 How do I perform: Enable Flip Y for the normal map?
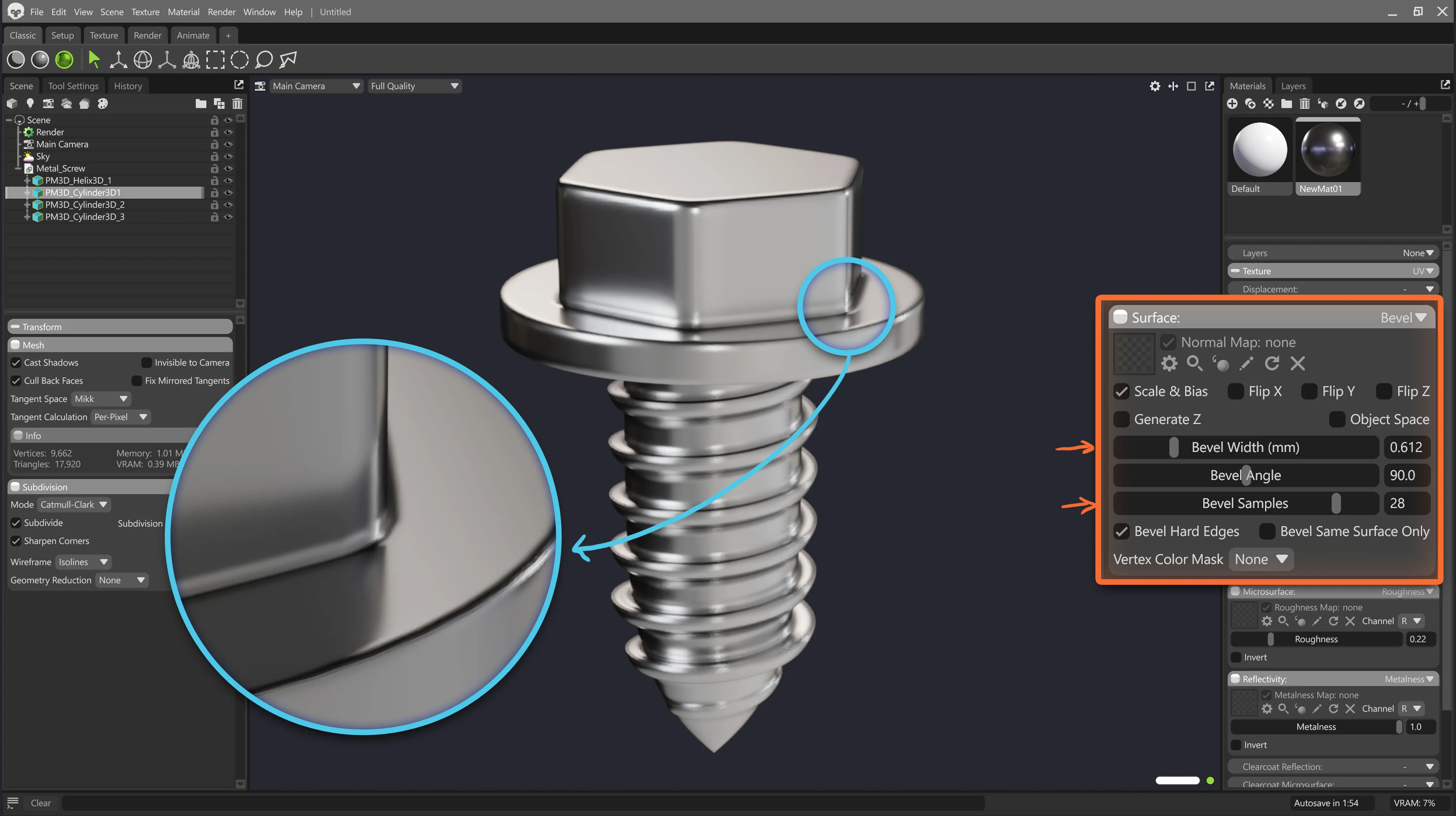(1309, 391)
